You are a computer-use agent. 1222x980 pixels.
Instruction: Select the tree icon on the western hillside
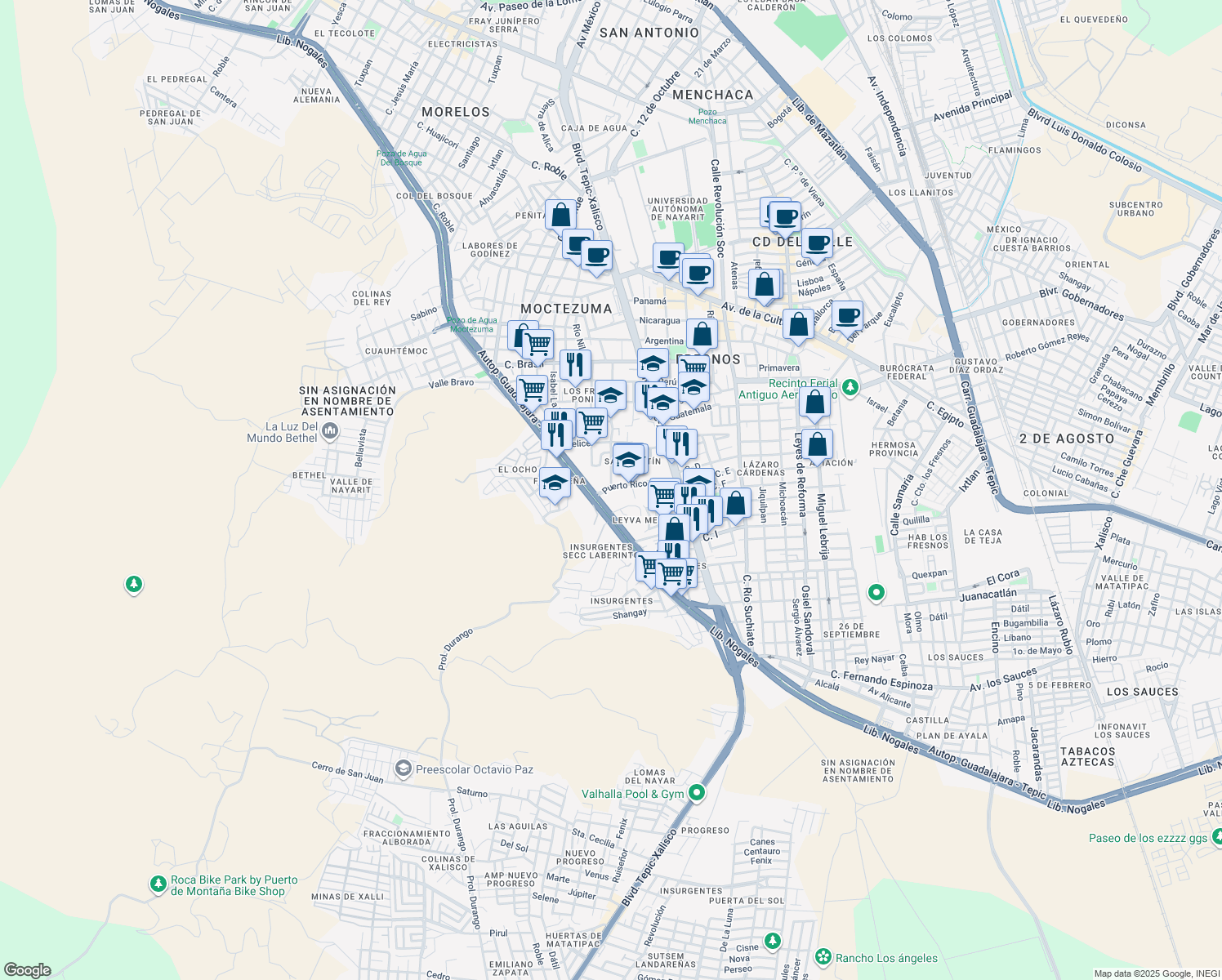click(x=133, y=584)
